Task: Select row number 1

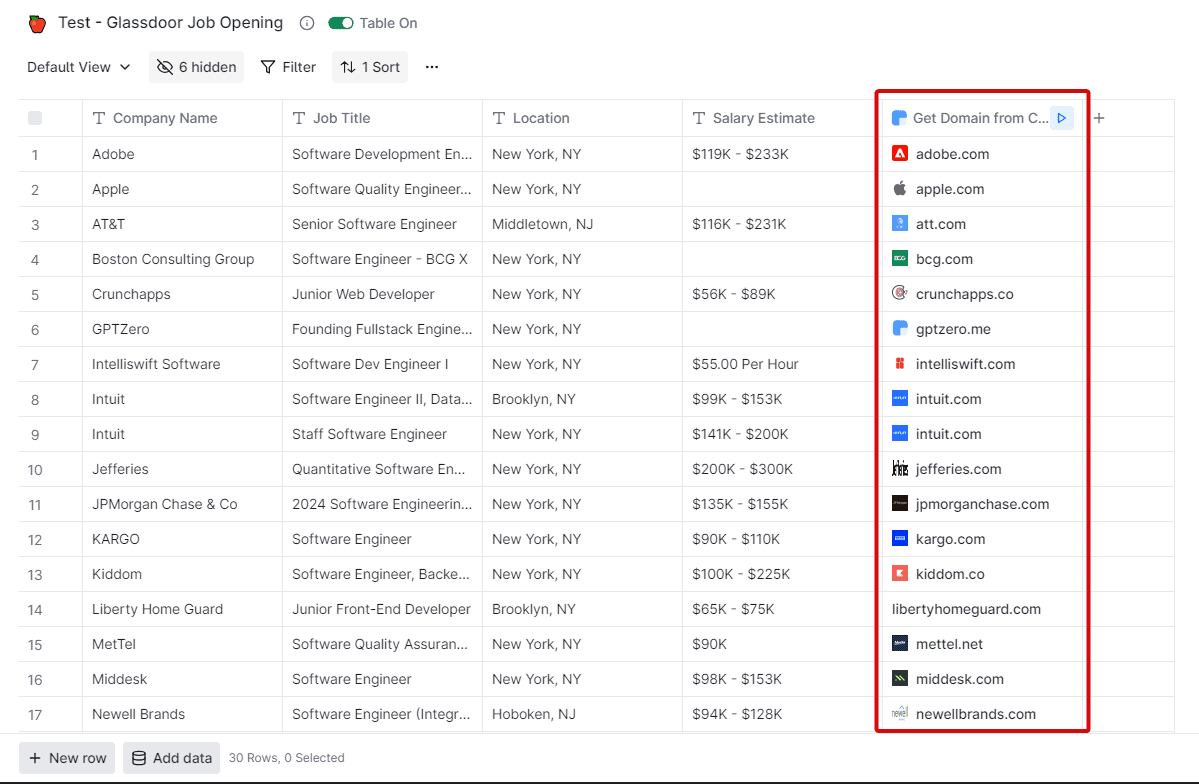Action: (x=35, y=155)
